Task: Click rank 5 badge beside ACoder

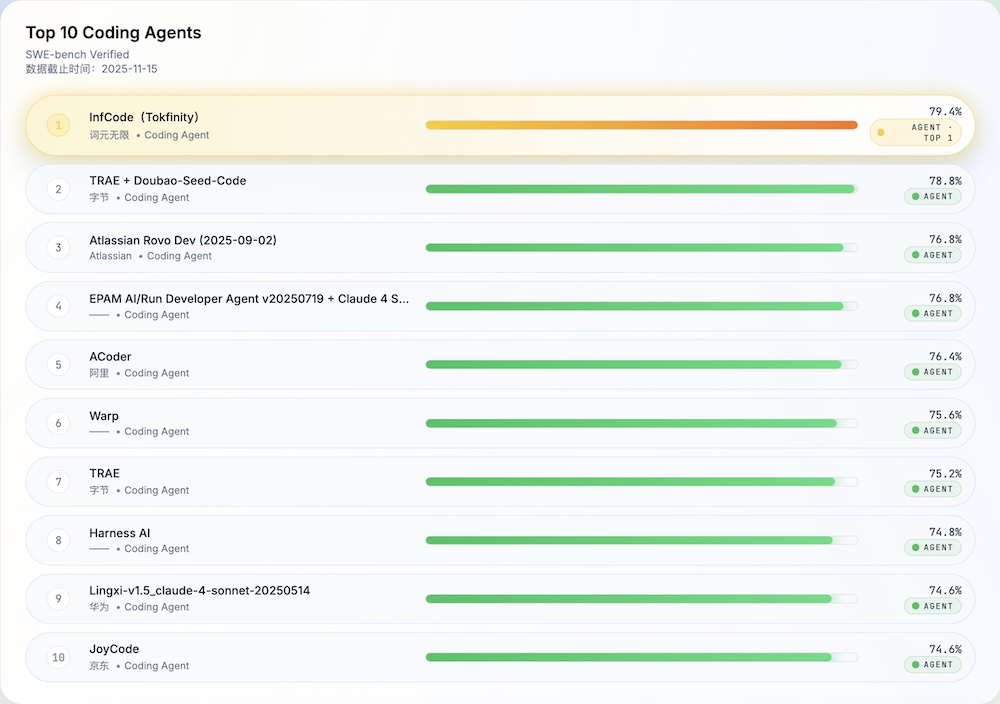Action: click(58, 365)
